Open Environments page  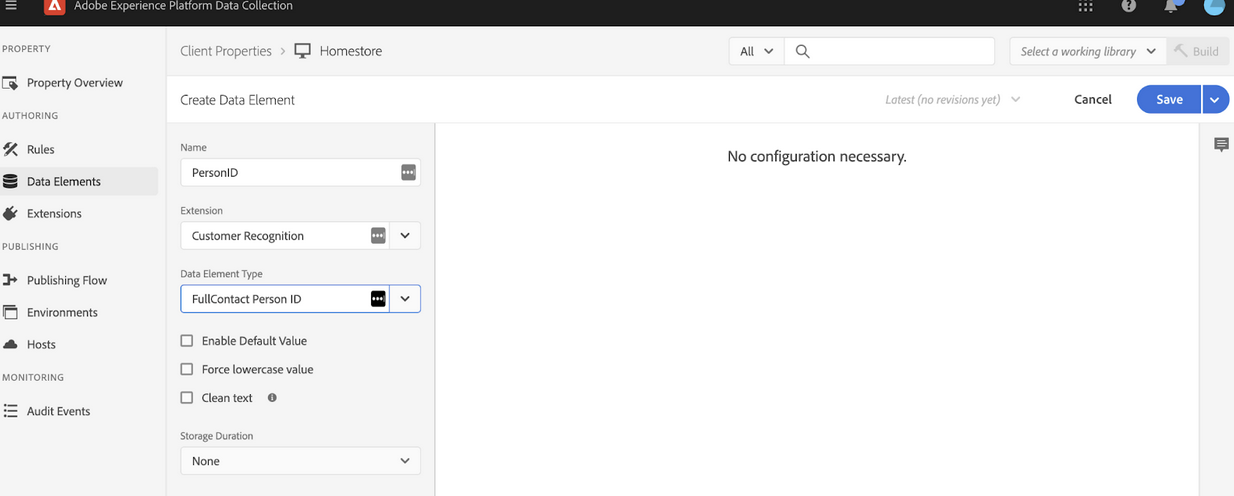62,312
